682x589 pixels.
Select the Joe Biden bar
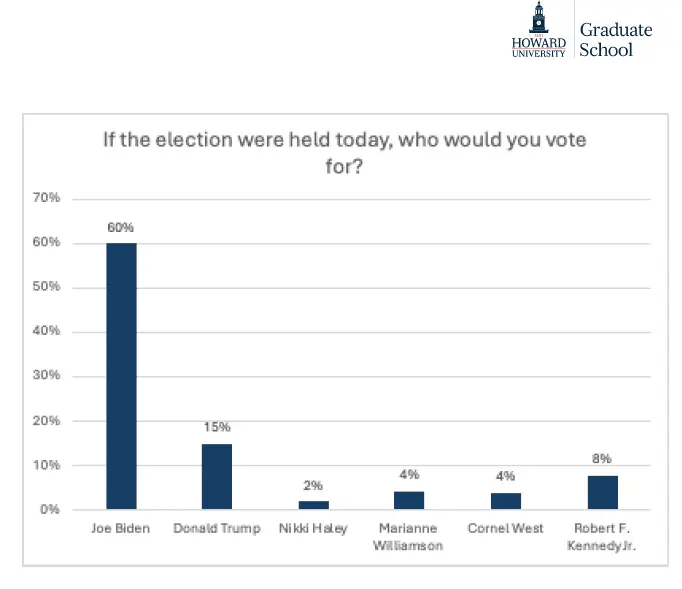click(121, 376)
